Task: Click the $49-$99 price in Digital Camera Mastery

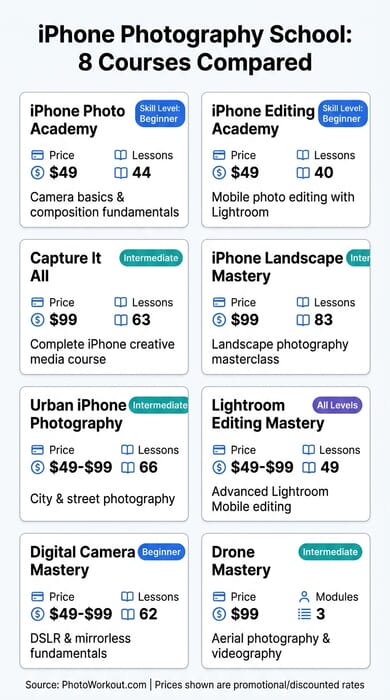Action: [81, 614]
